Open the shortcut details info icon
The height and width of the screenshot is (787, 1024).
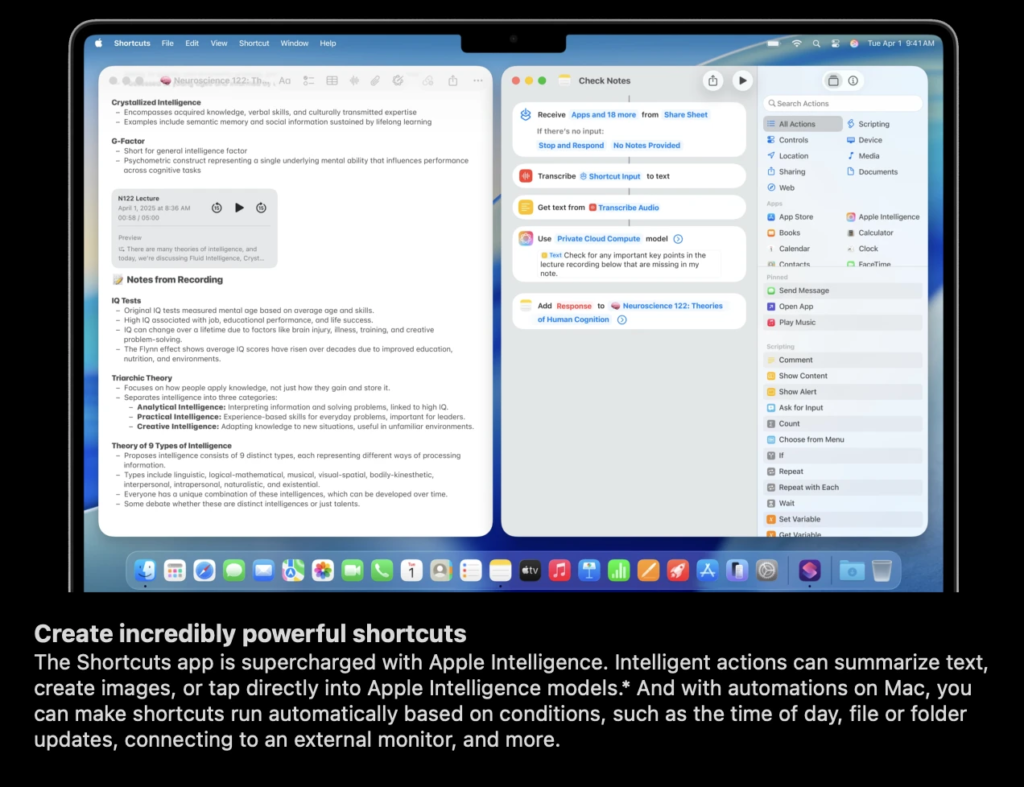(853, 81)
